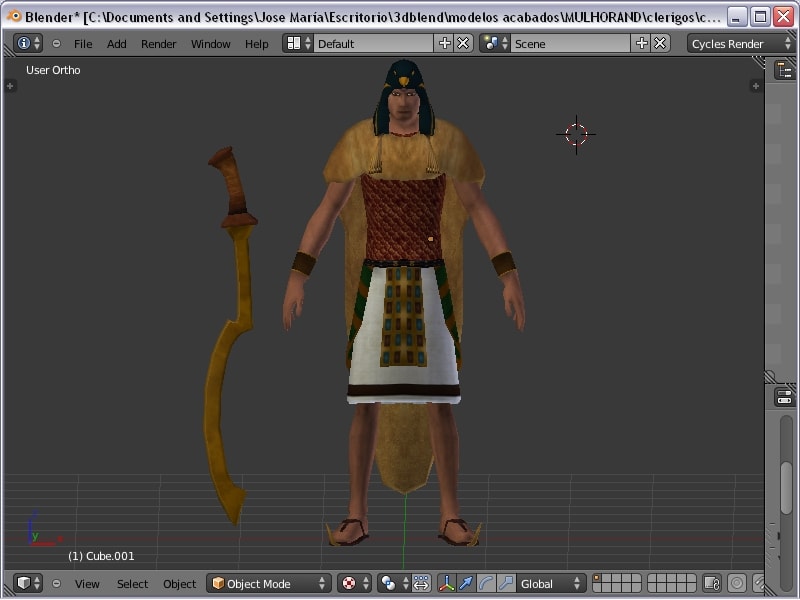Click the 3D cursor in viewport

pyautogui.click(x=576, y=134)
